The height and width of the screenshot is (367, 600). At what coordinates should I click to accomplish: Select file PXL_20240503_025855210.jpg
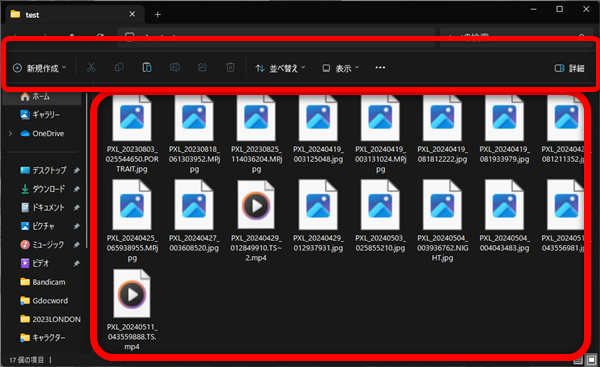pos(380,217)
